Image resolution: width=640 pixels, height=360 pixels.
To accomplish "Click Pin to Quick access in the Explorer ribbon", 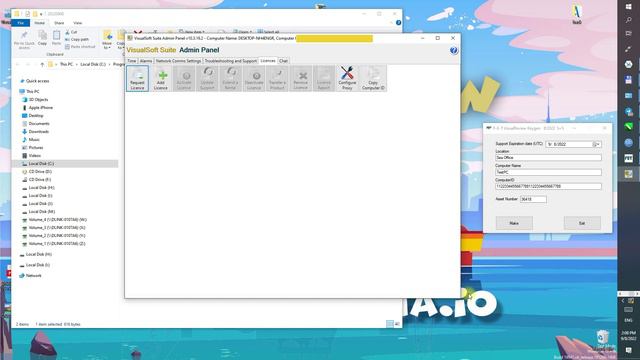I will (x=24, y=40).
